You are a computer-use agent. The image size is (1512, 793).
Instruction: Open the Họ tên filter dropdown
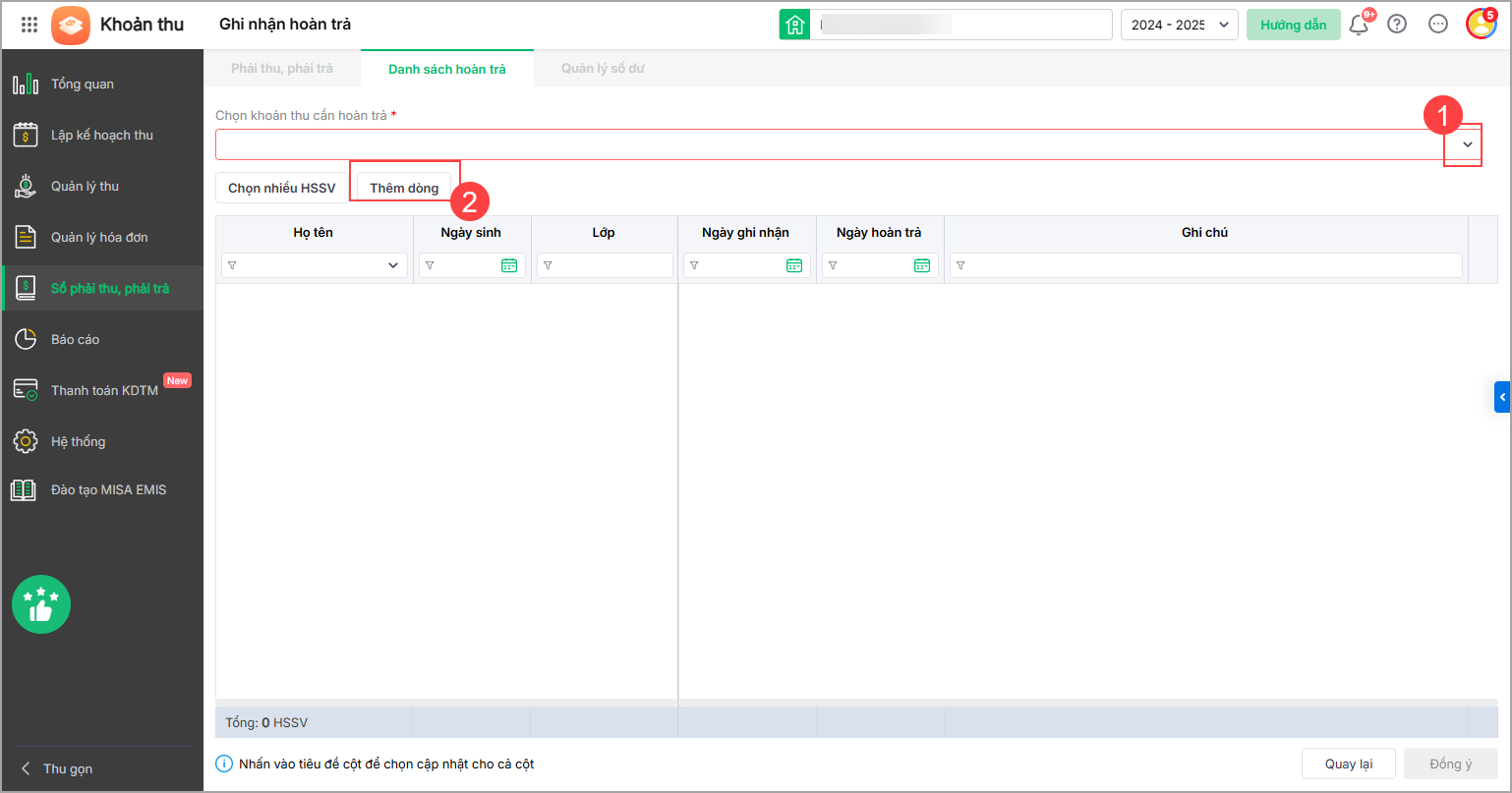(x=393, y=265)
